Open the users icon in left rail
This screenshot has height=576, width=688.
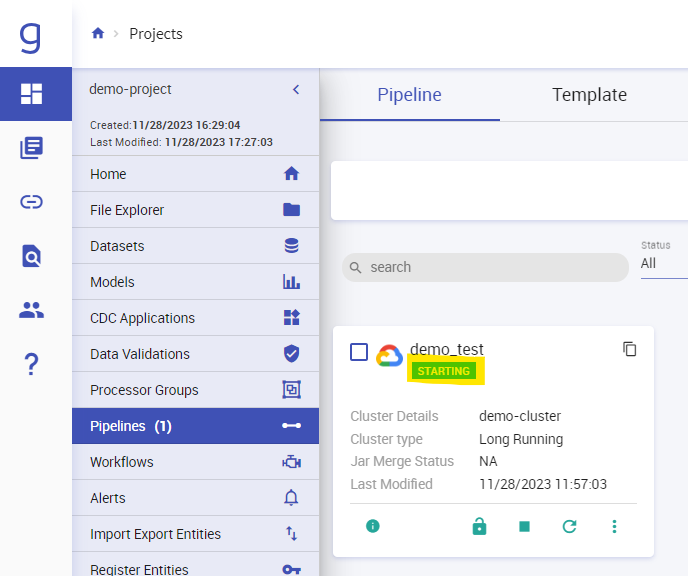click(31, 310)
